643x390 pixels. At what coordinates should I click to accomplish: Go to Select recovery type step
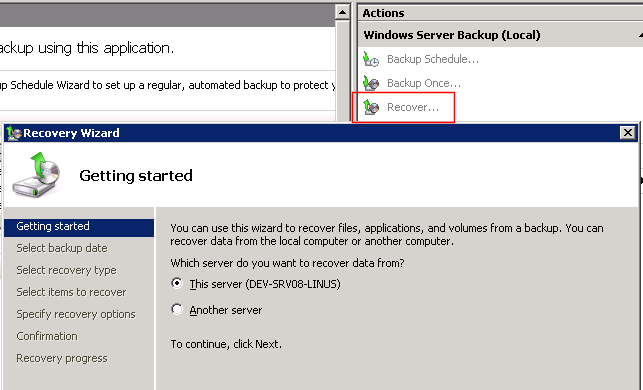(66, 270)
